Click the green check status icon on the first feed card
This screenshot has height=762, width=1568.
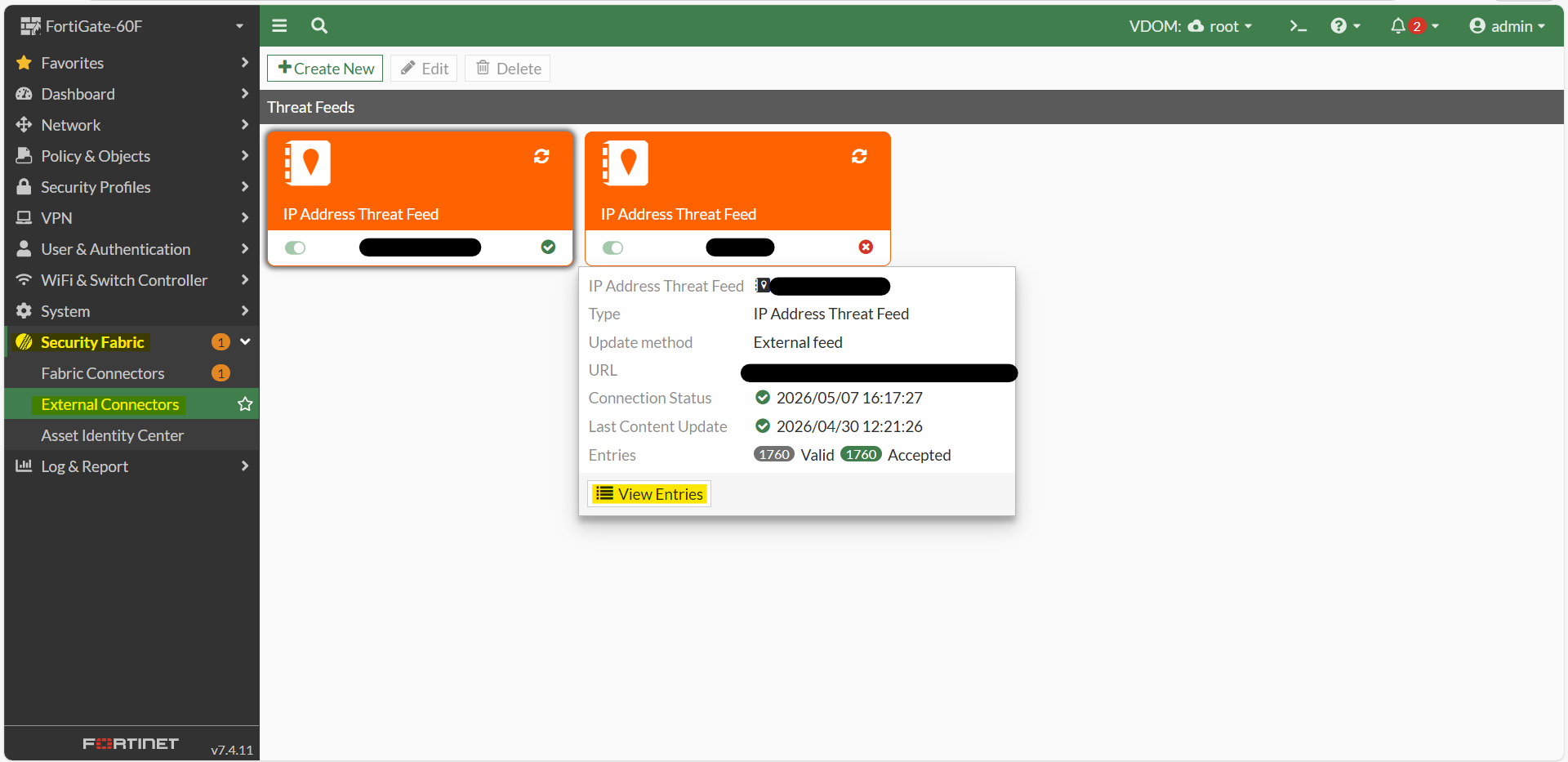pos(548,247)
